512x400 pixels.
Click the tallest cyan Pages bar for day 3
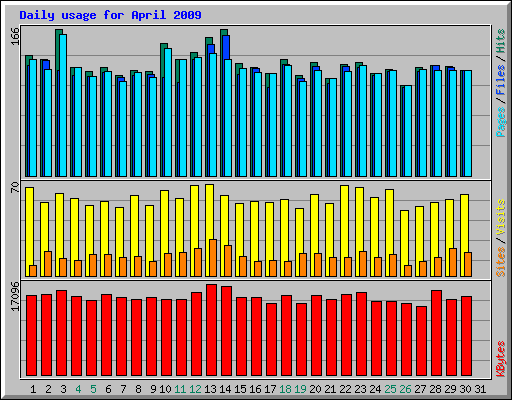63,105
